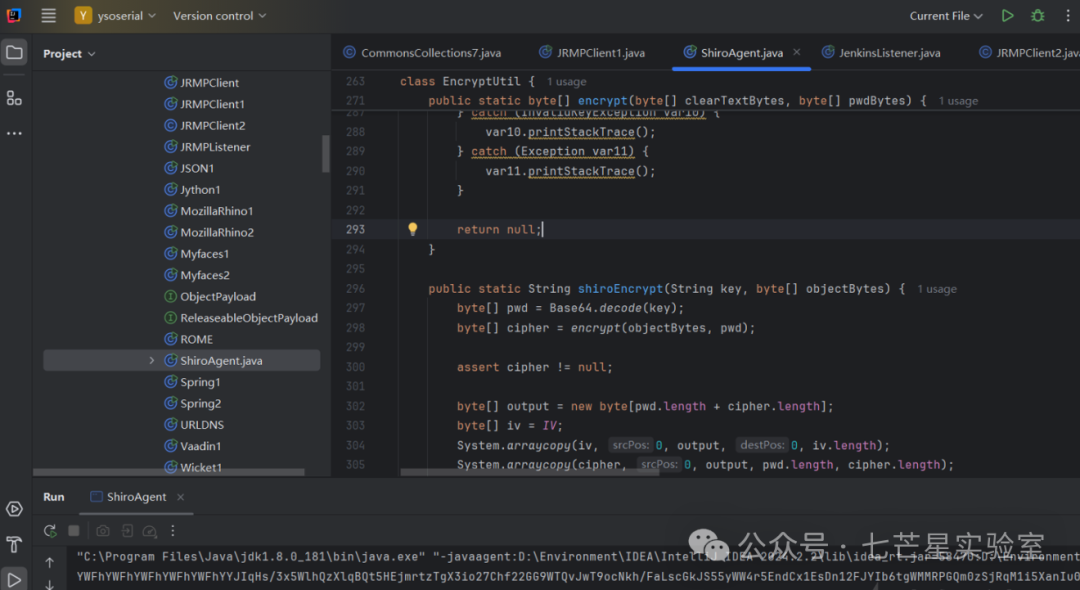Select the Run tool window label
The height and width of the screenshot is (590, 1080).
pos(54,496)
